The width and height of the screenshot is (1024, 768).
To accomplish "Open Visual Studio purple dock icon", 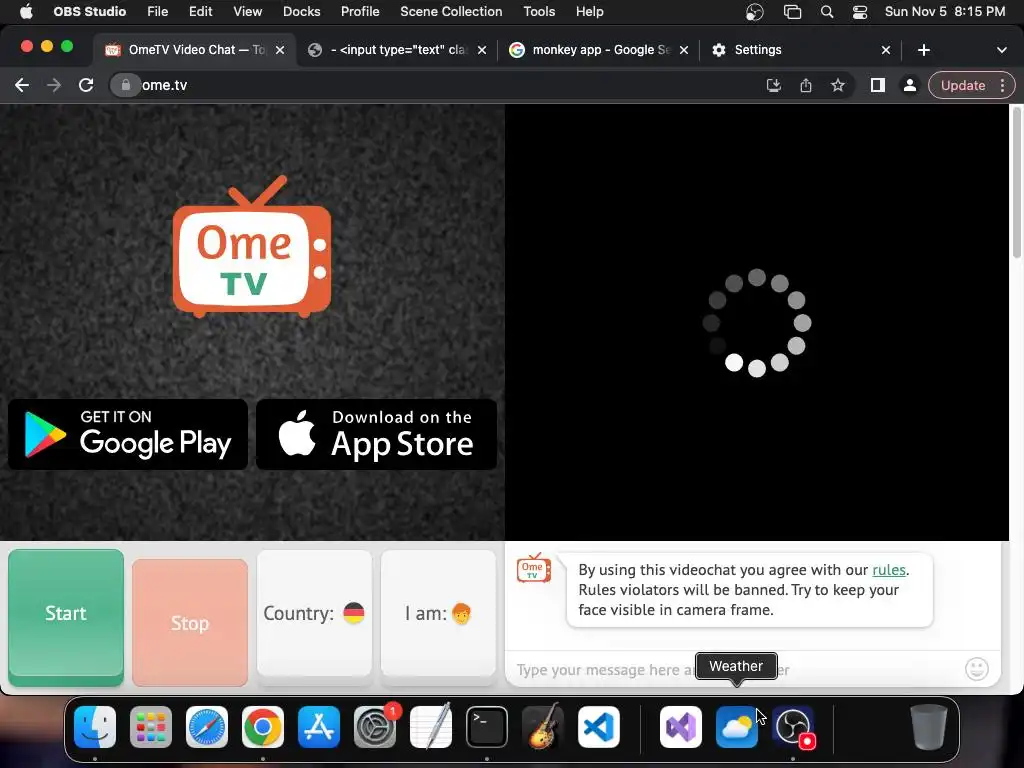I will click(x=680, y=727).
